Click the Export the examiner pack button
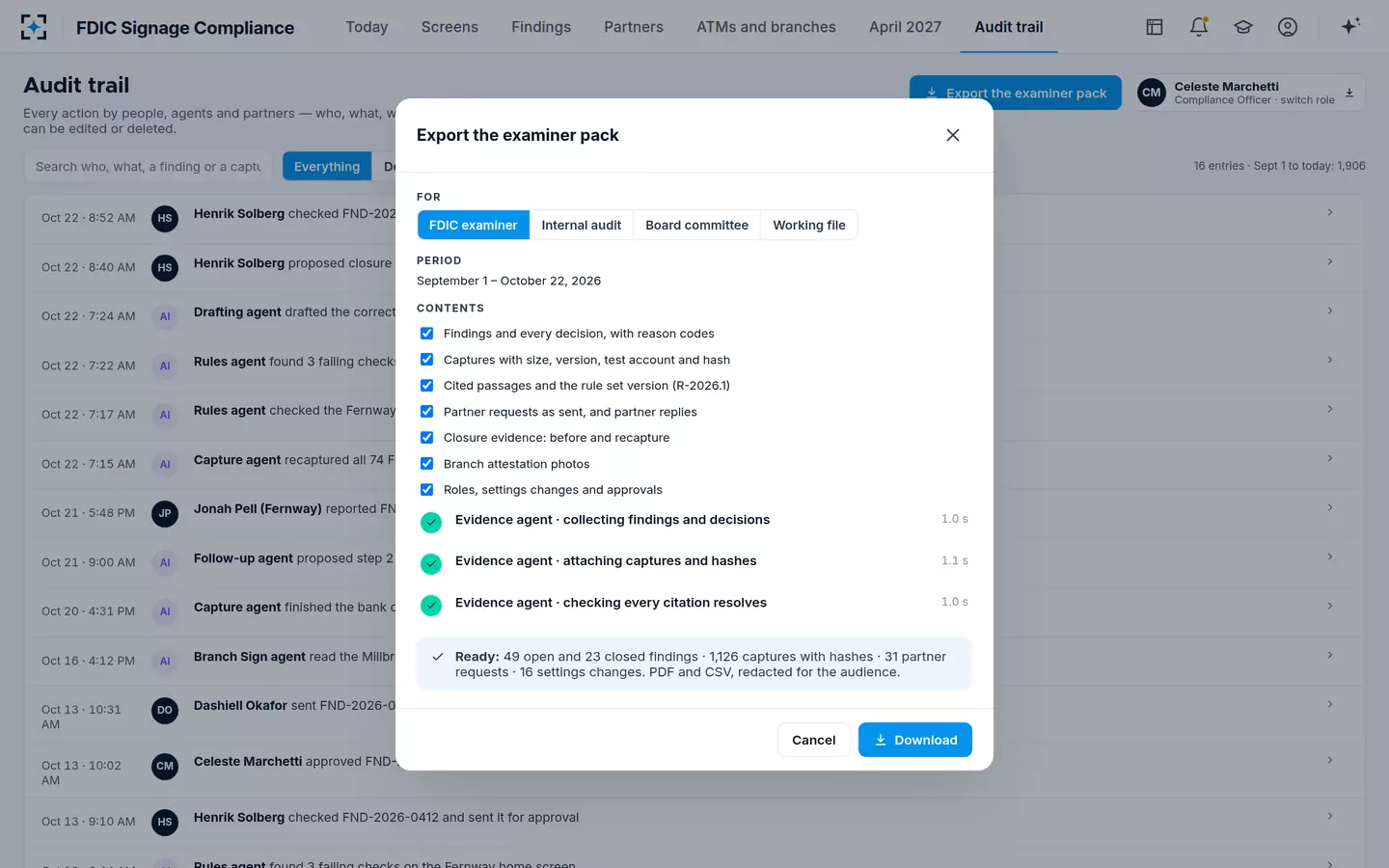1389x868 pixels. tap(1016, 93)
